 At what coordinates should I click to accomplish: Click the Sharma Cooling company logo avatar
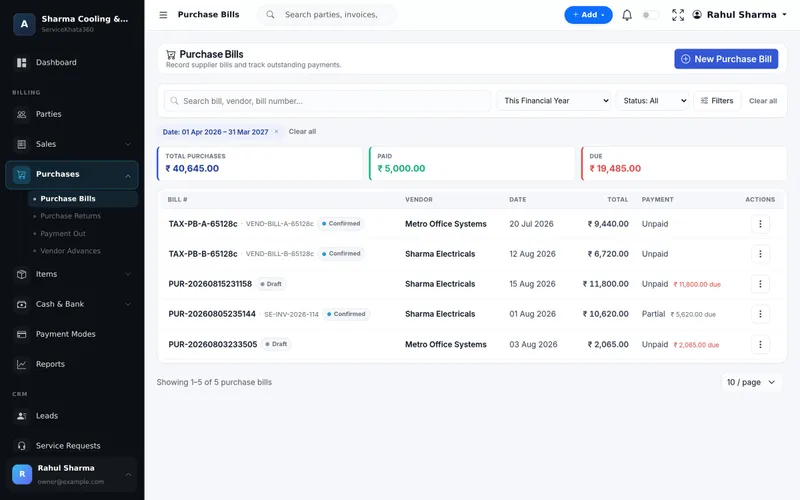pos(24,24)
